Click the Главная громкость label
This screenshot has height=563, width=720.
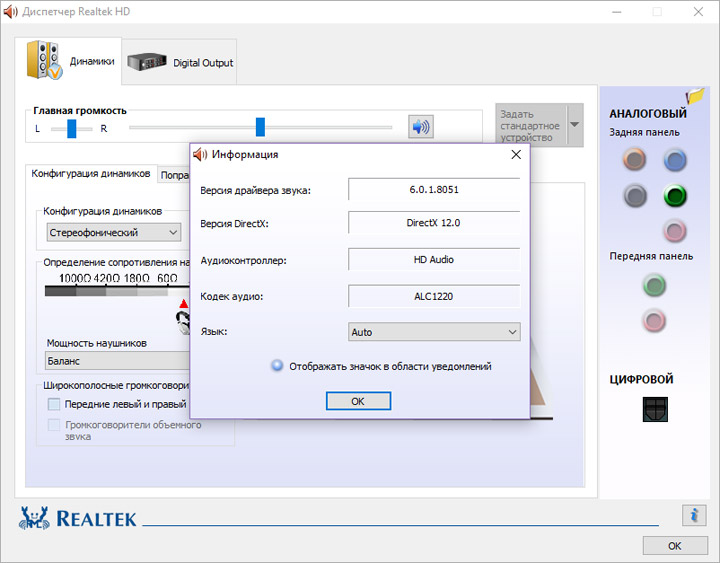coord(80,111)
